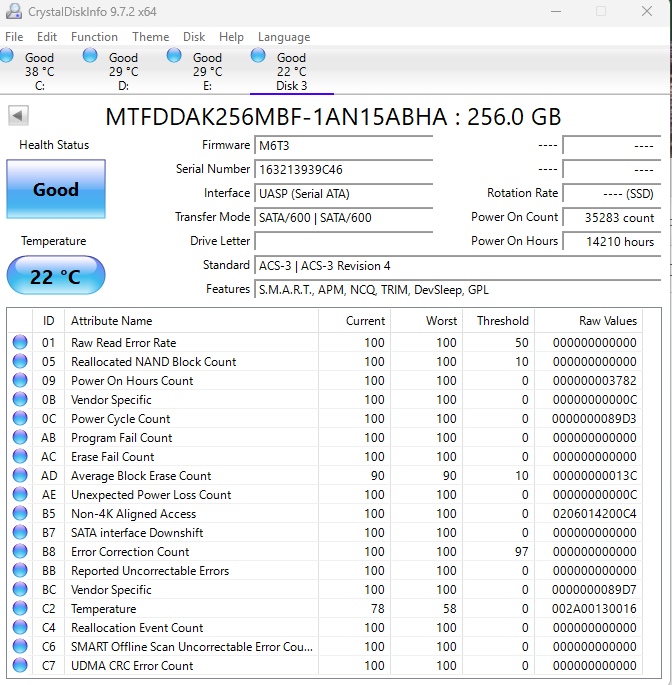This screenshot has height=685, width=672.
Task: Click status orb for Reallocated NAND Block Count
Action: tap(20, 361)
